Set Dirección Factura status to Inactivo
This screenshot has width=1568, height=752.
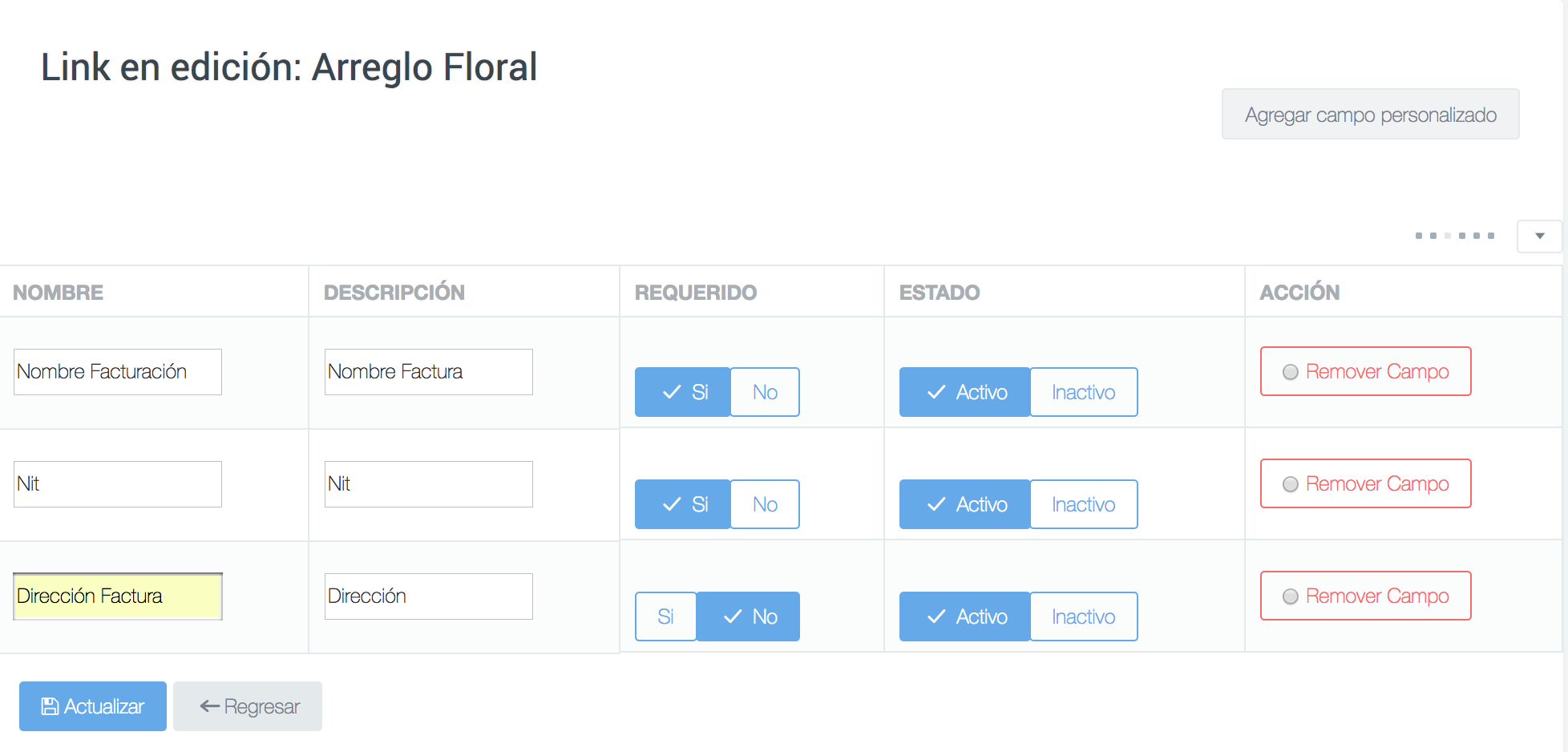tap(1083, 617)
